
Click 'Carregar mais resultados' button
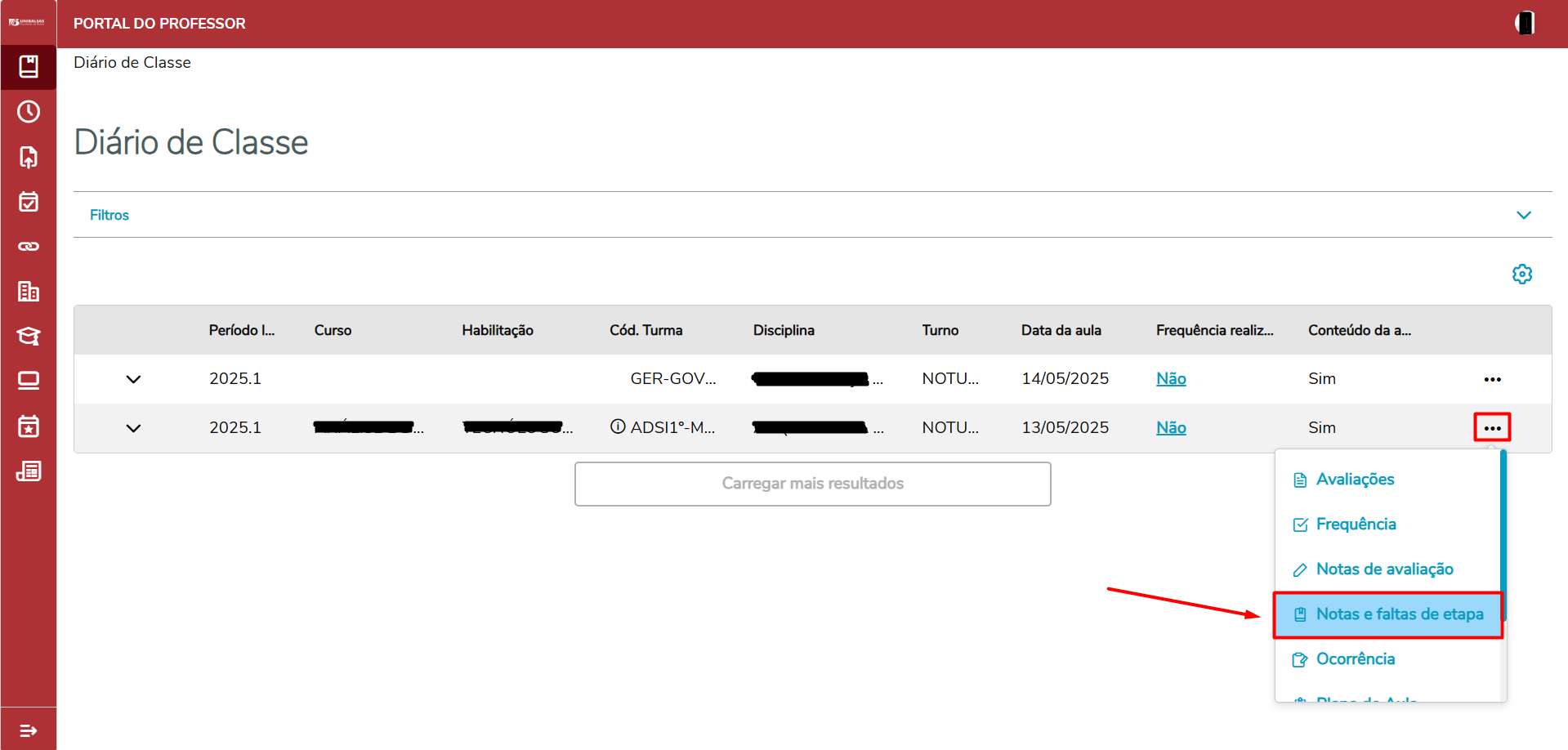coord(812,484)
